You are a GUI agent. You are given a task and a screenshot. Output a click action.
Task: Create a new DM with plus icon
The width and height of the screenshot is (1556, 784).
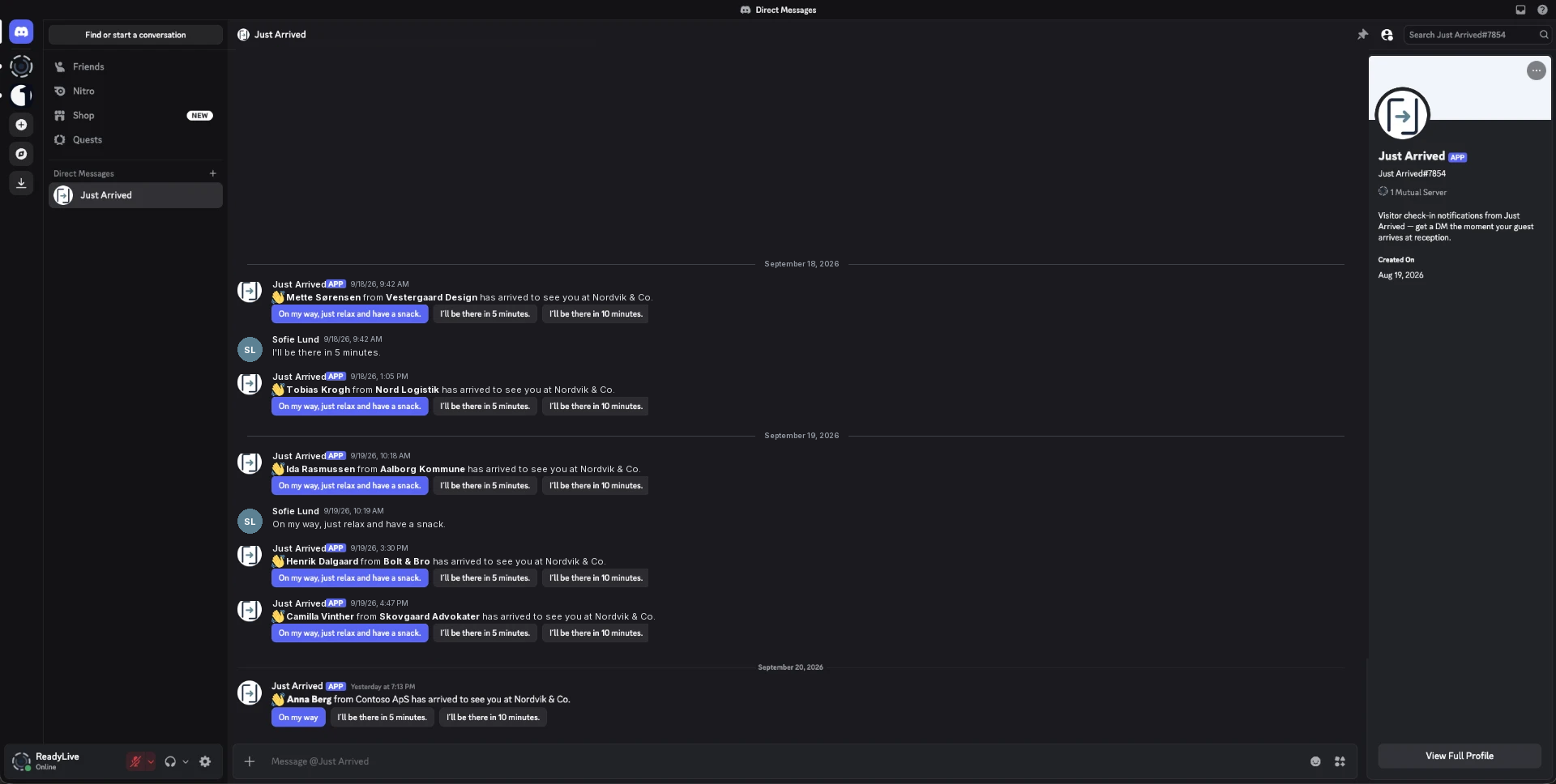(213, 173)
